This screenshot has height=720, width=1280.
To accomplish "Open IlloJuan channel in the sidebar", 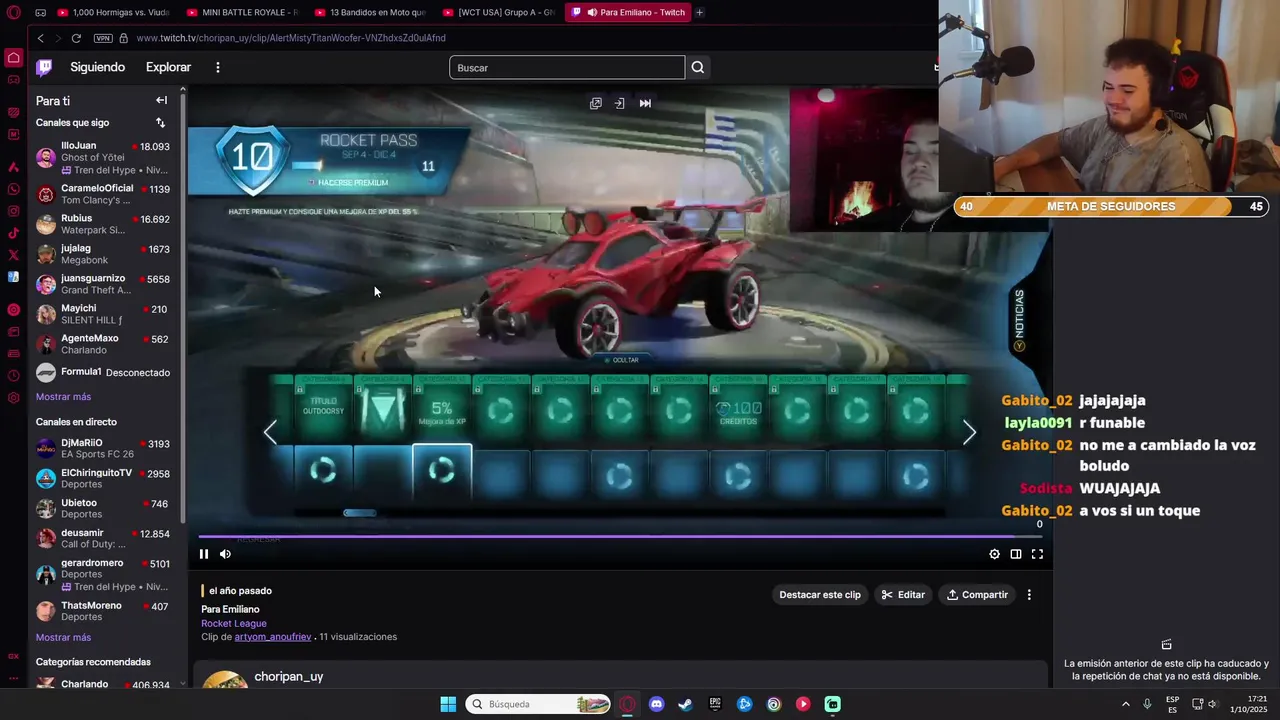I will click(x=103, y=157).
